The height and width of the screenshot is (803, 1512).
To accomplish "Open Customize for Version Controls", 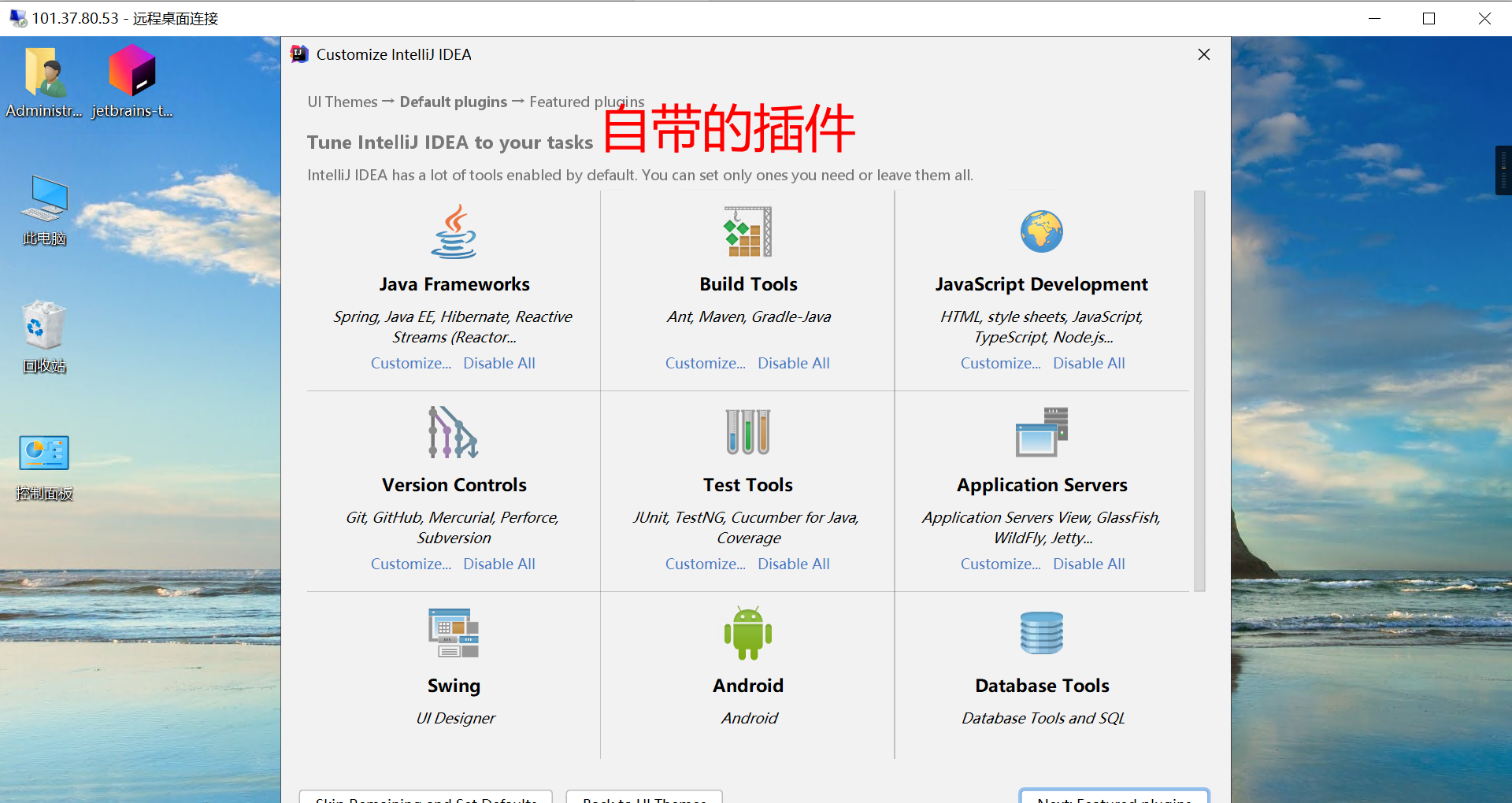I will tap(411, 564).
